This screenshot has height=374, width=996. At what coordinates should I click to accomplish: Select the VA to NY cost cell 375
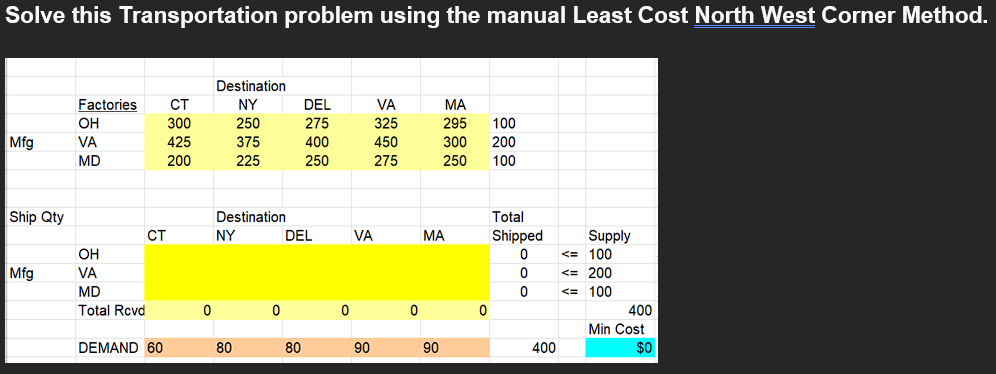click(x=248, y=142)
